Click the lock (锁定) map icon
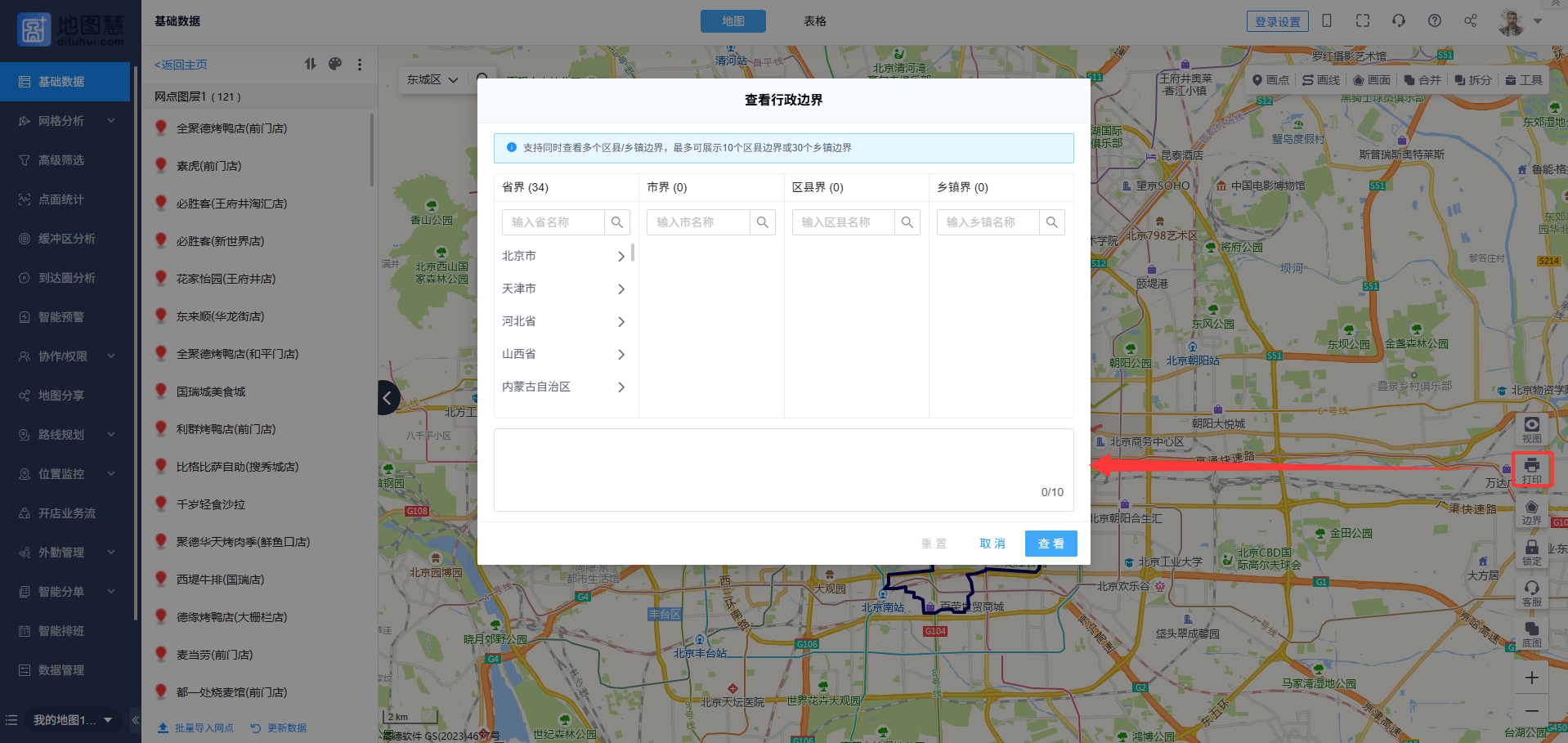 pyautogui.click(x=1531, y=552)
